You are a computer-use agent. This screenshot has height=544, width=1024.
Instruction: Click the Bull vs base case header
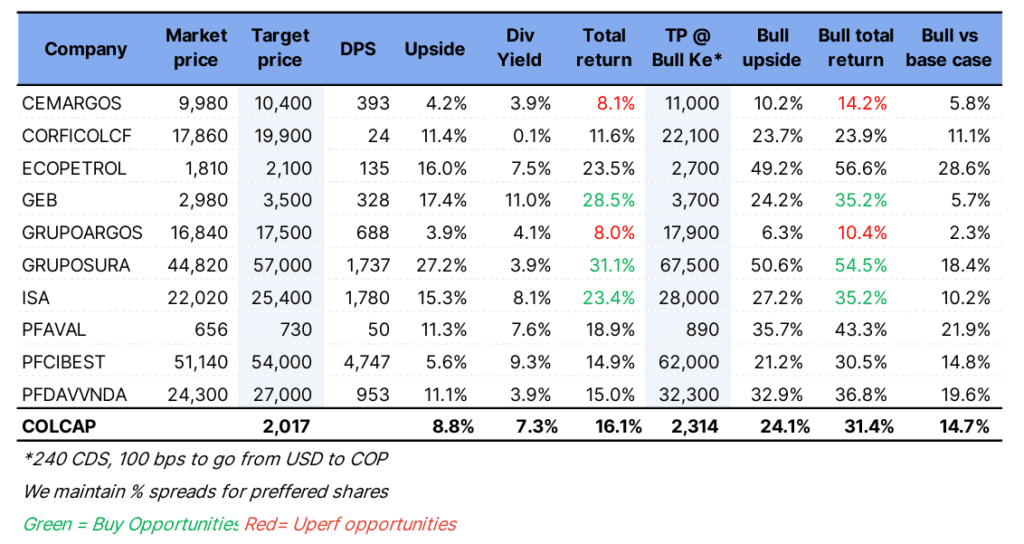(x=948, y=48)
